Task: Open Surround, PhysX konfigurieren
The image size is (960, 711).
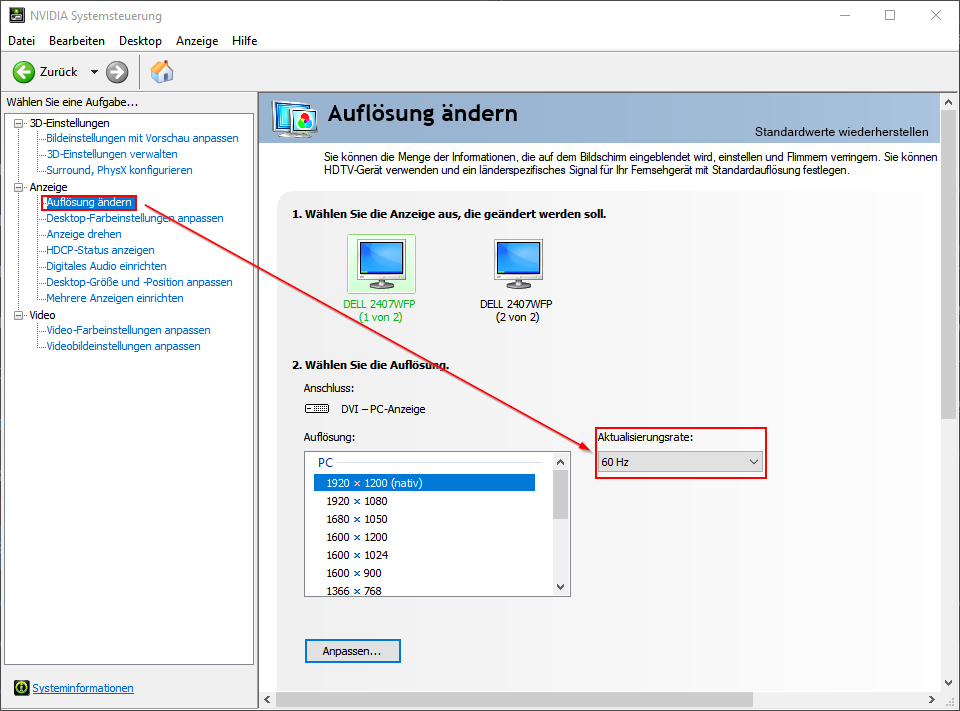Action: pyautogui.click(x=119, y=170)
